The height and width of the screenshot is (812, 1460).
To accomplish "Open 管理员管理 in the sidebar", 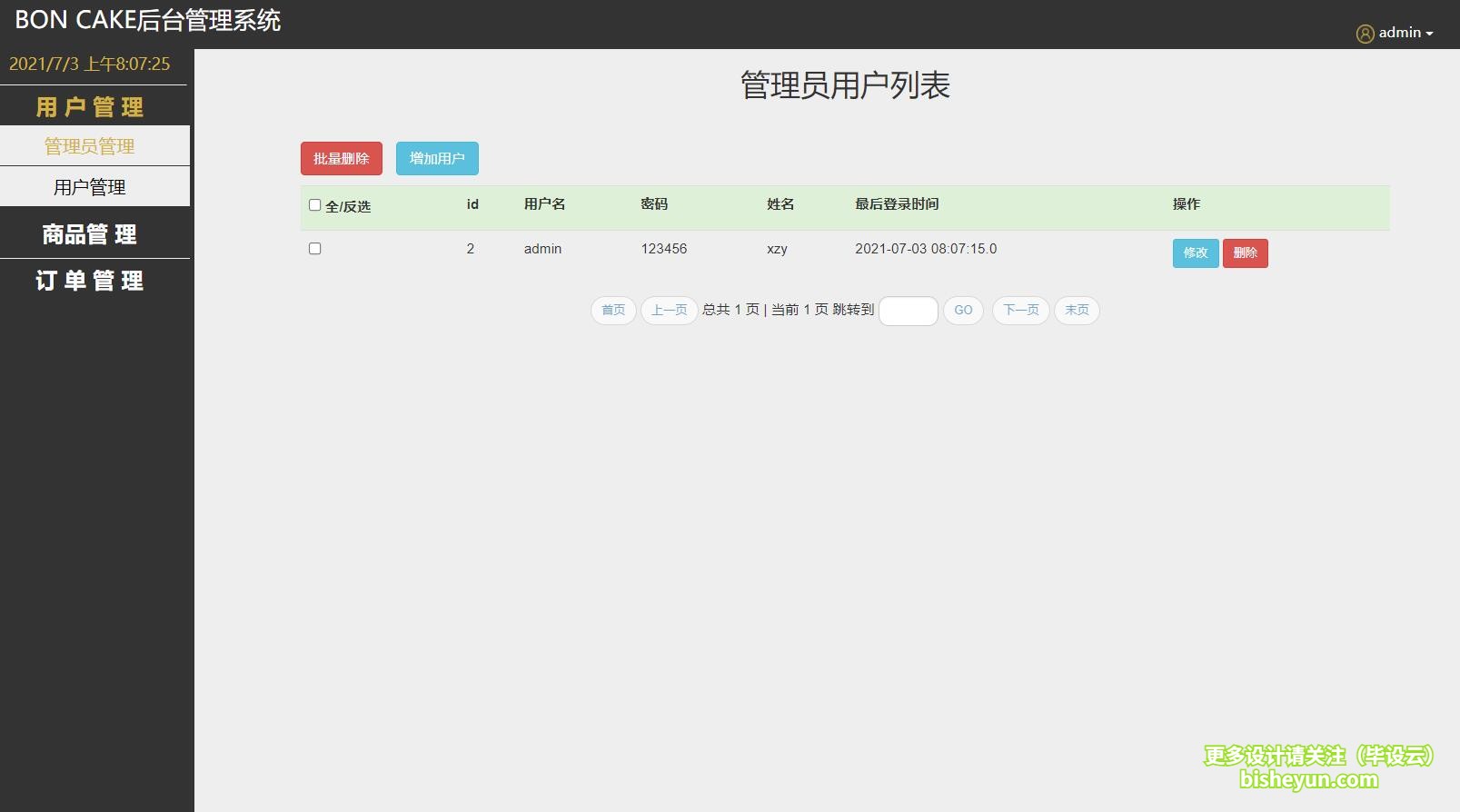I will pos(94,146).
